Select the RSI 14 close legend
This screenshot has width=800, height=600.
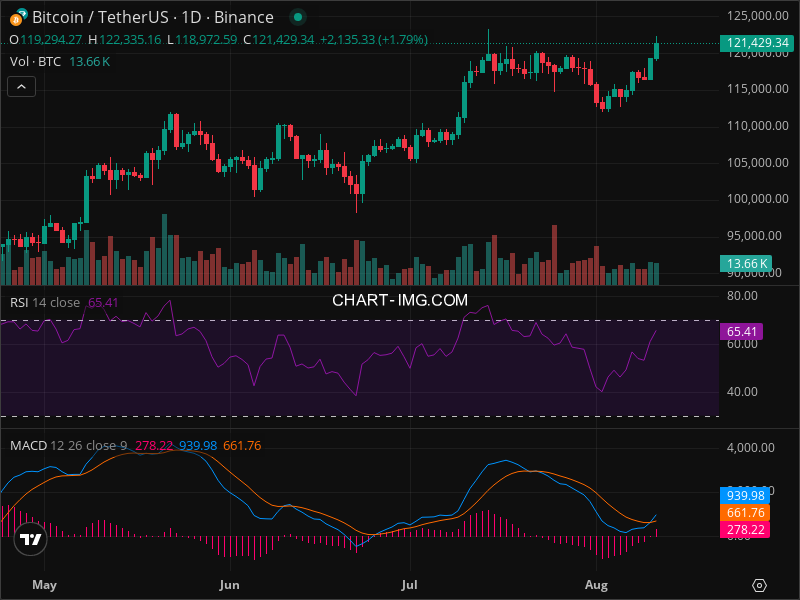pyautogui.click(x=45, y=303)
